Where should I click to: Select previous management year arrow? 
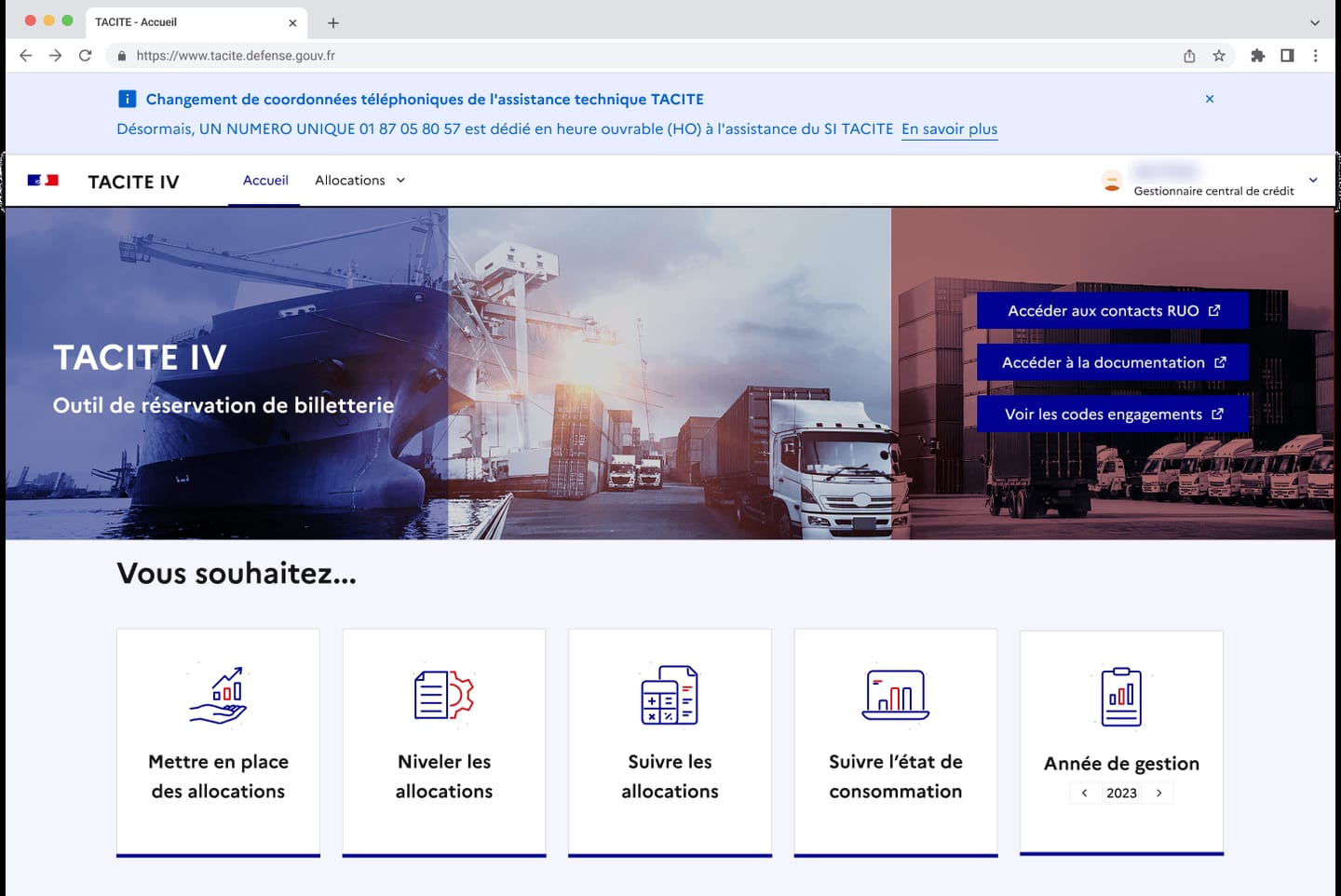1084,793
